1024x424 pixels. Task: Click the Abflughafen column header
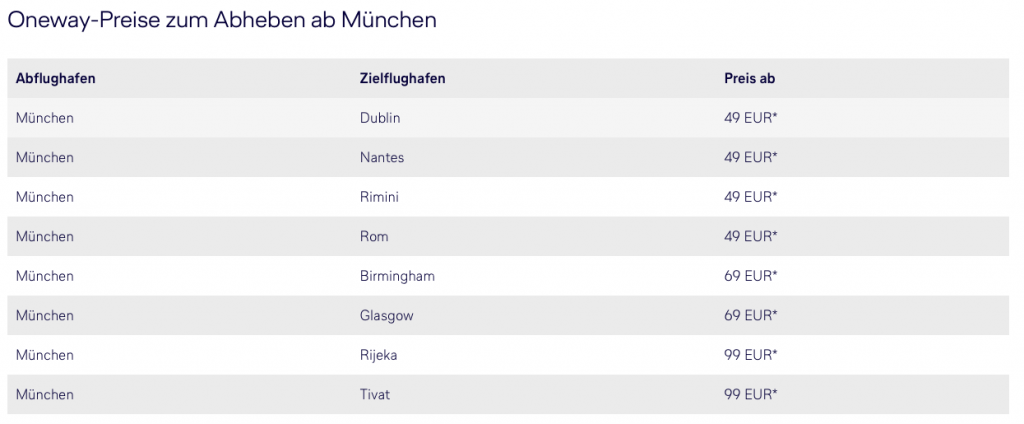tap(56, 78)
